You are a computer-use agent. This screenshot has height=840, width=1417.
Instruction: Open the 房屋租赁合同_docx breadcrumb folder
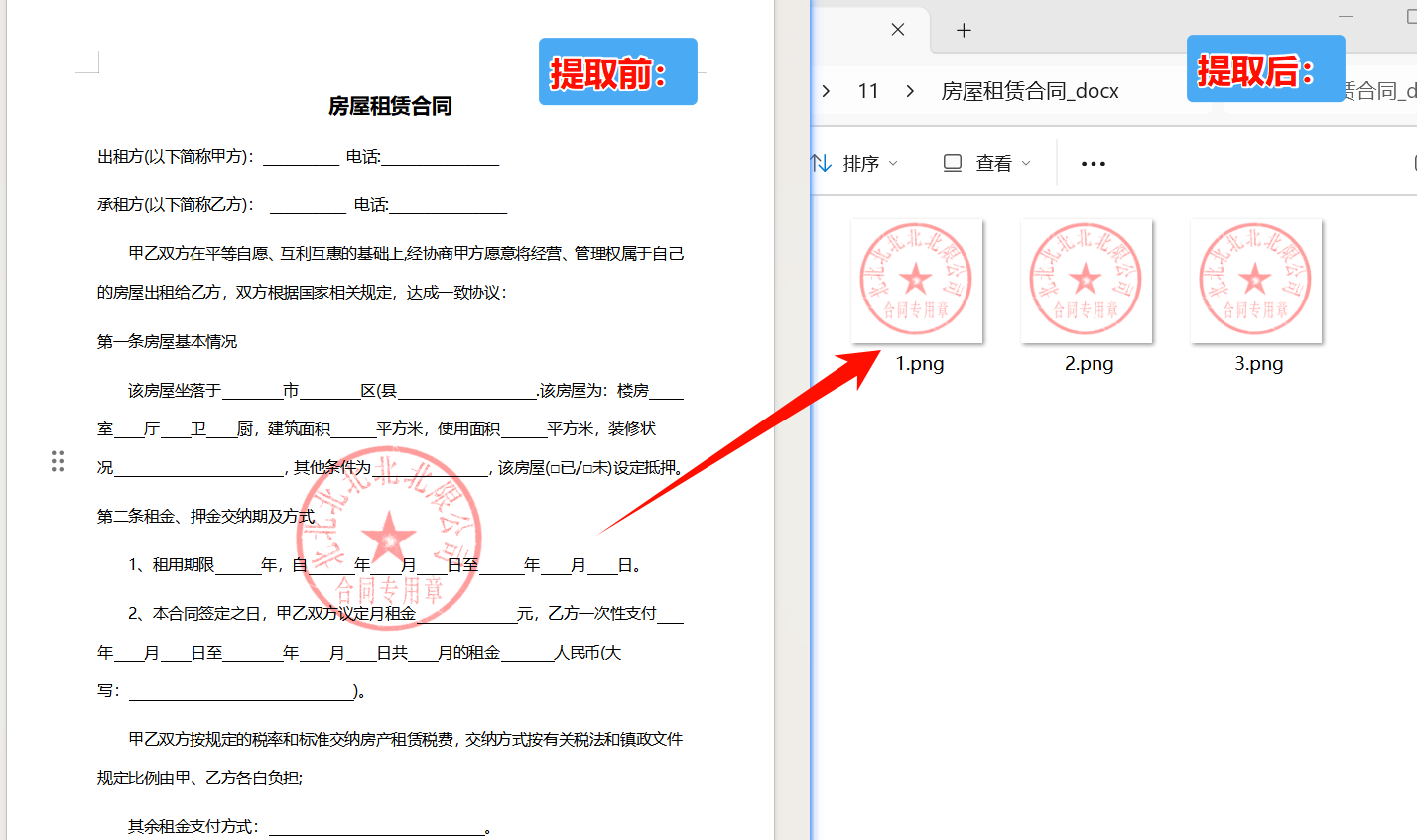pos(1030,90)
